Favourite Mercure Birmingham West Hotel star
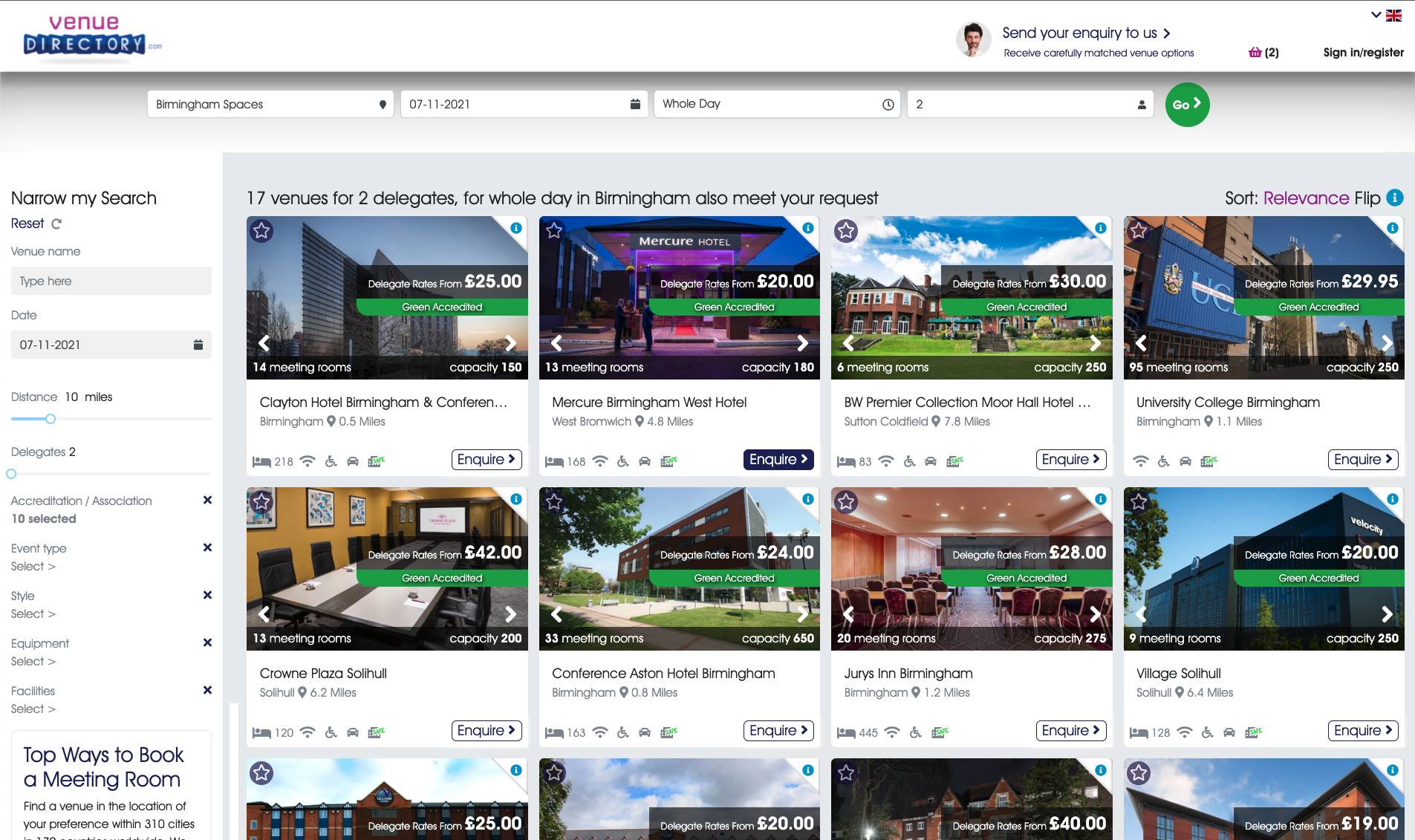The image size is (1415, 840). 554,231
